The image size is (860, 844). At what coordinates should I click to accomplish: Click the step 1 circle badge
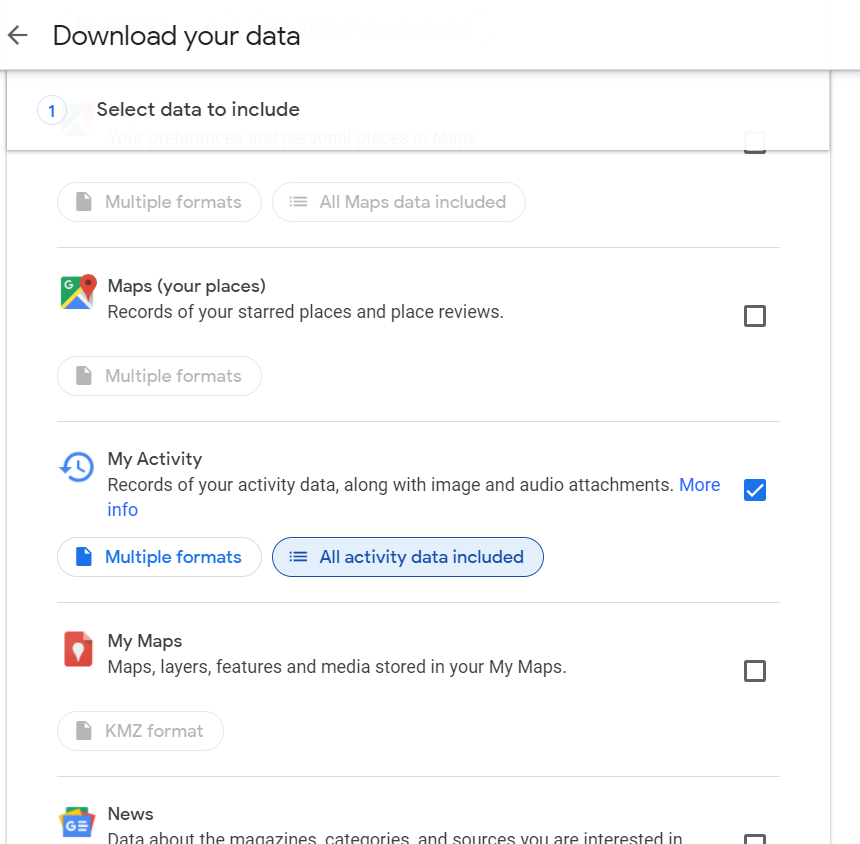point(52,110)
